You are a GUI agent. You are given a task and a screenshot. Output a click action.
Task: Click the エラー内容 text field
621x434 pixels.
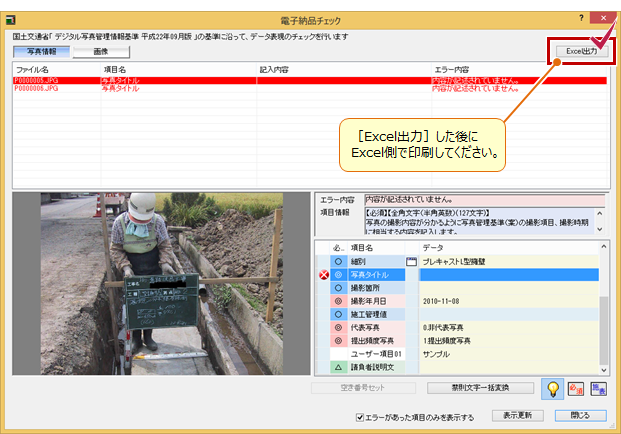484,200
